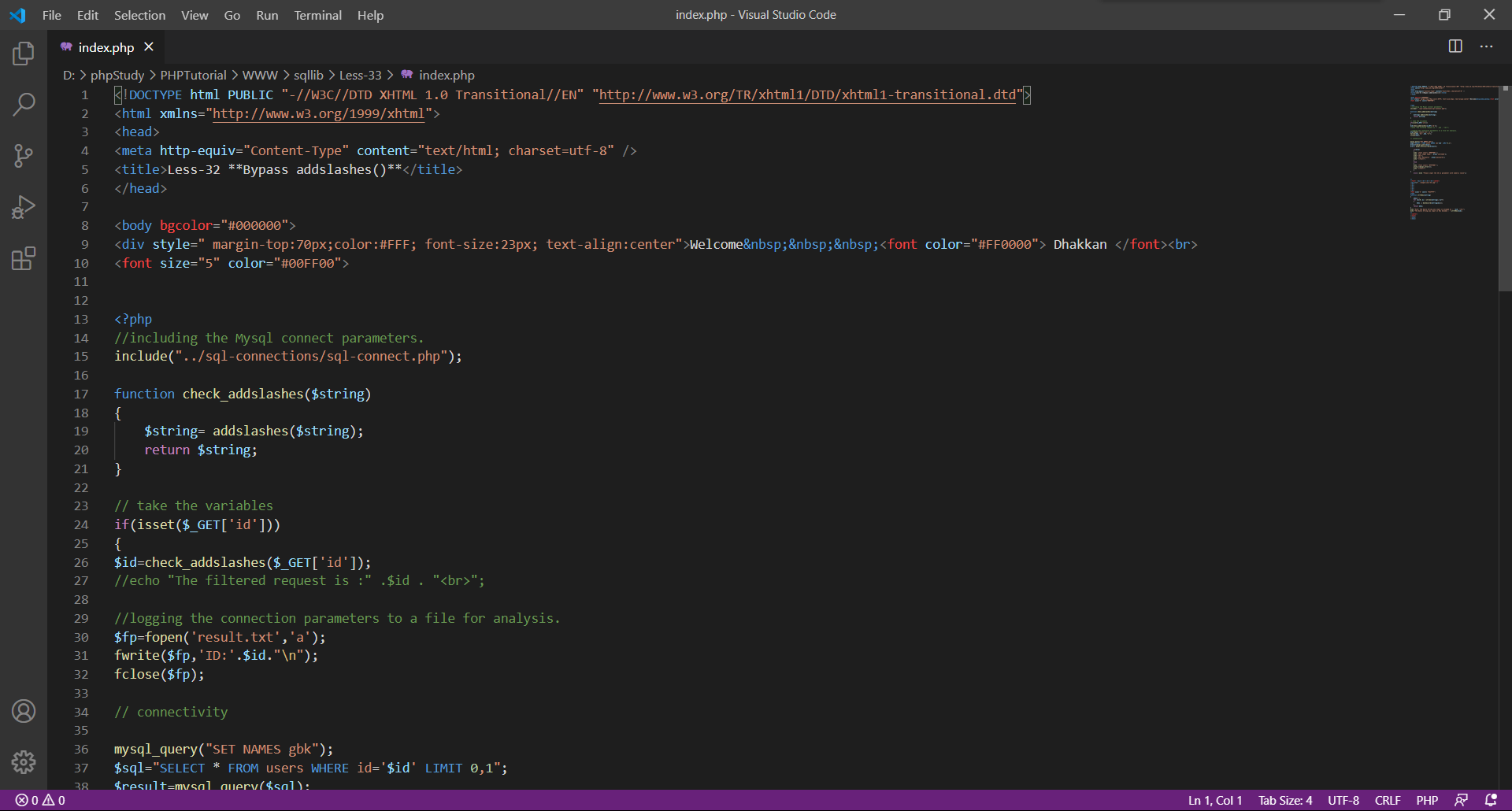This screenshot has height=811, width=1512.
Task: Change the CRLF end-of-line sequence
Action: click(1387, 800)
